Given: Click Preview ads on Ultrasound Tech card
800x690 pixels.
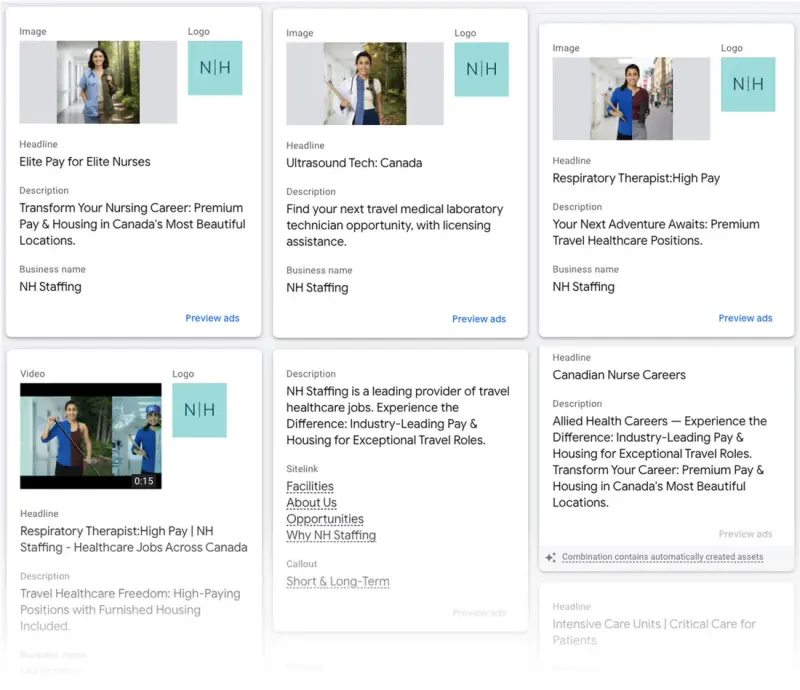Looking at the screenshot, I should [479, 319].
